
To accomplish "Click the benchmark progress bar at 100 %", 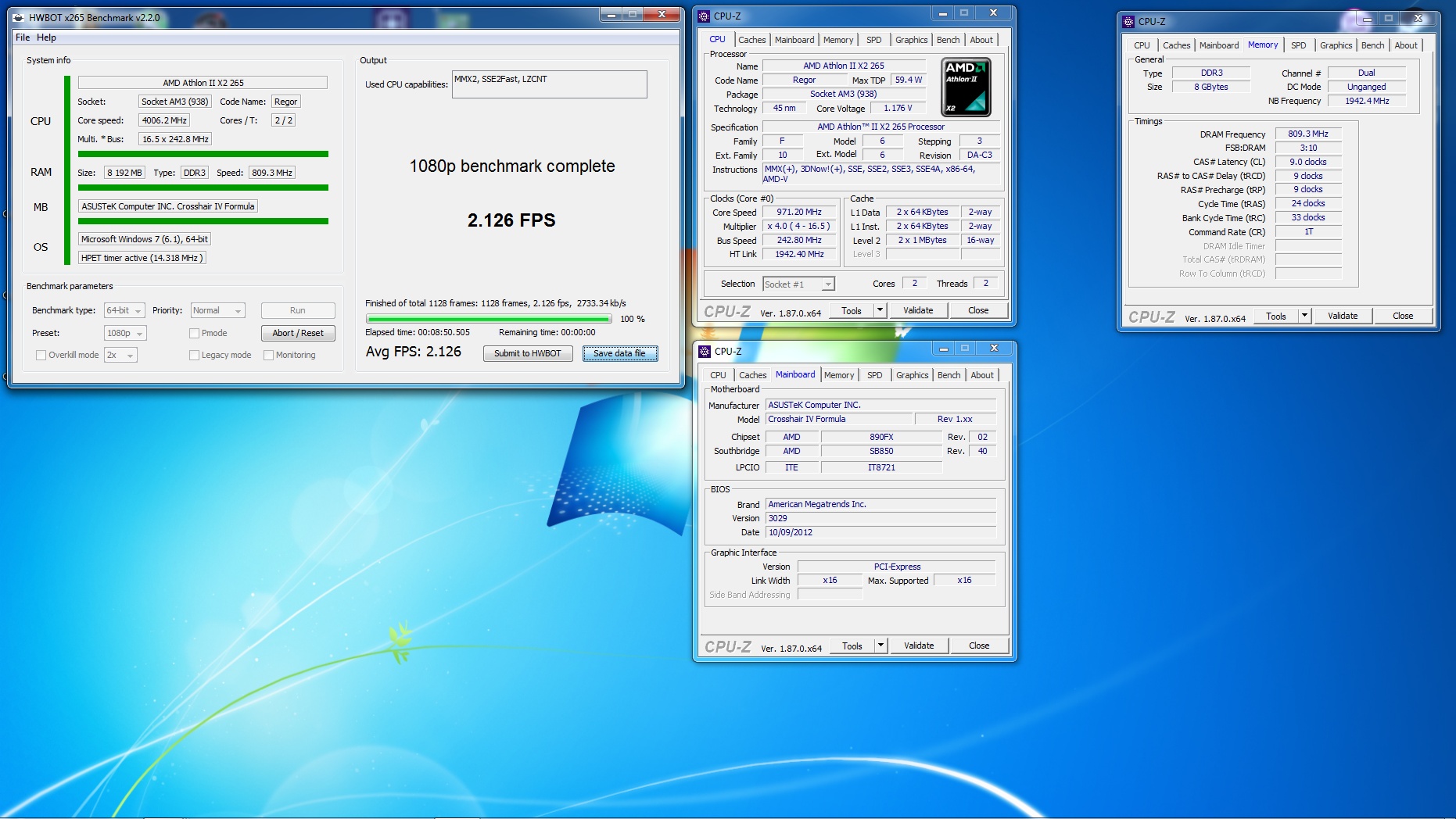I will (489, 319).
